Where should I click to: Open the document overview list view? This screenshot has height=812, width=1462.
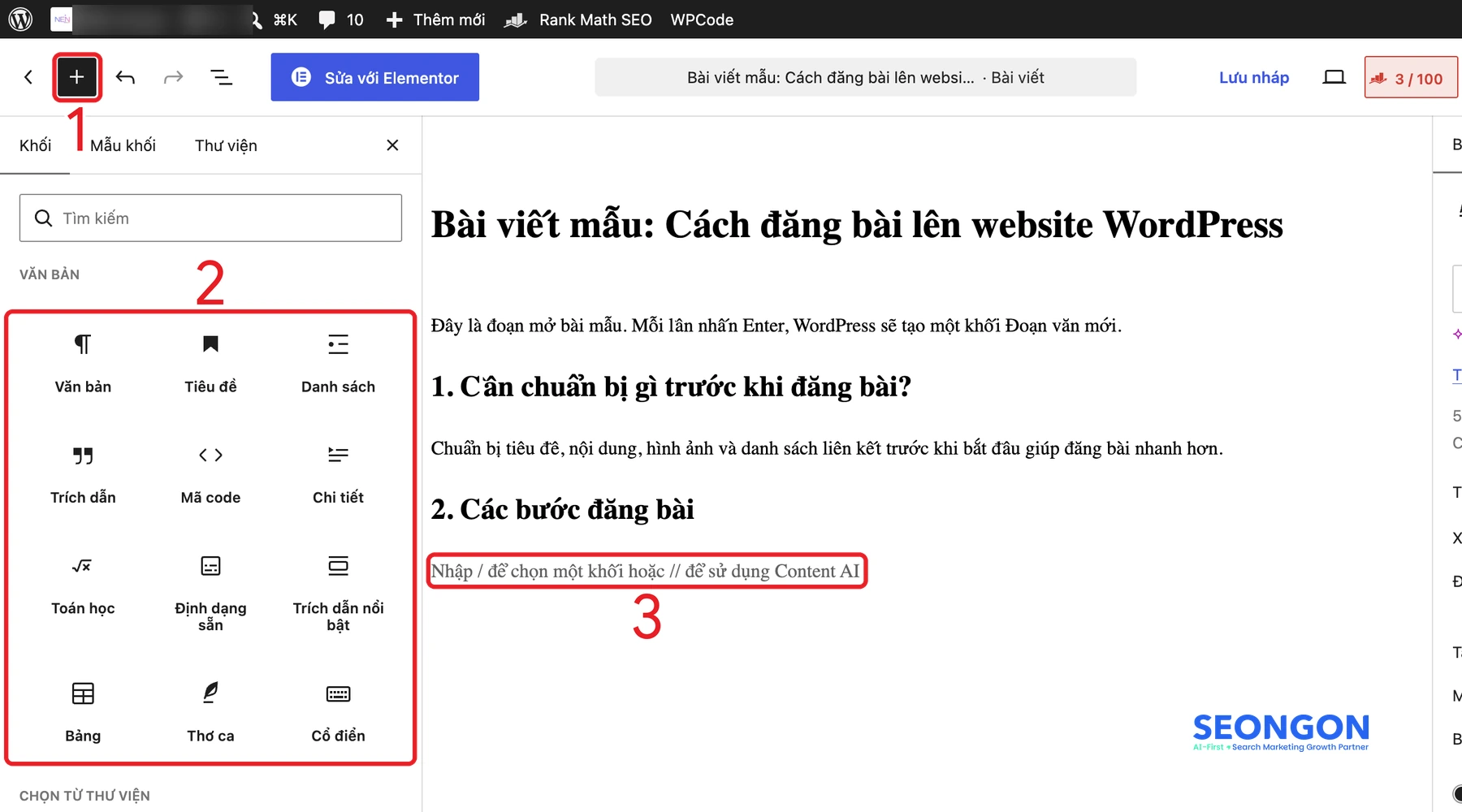pyautogui.click(x=221, y=77)
